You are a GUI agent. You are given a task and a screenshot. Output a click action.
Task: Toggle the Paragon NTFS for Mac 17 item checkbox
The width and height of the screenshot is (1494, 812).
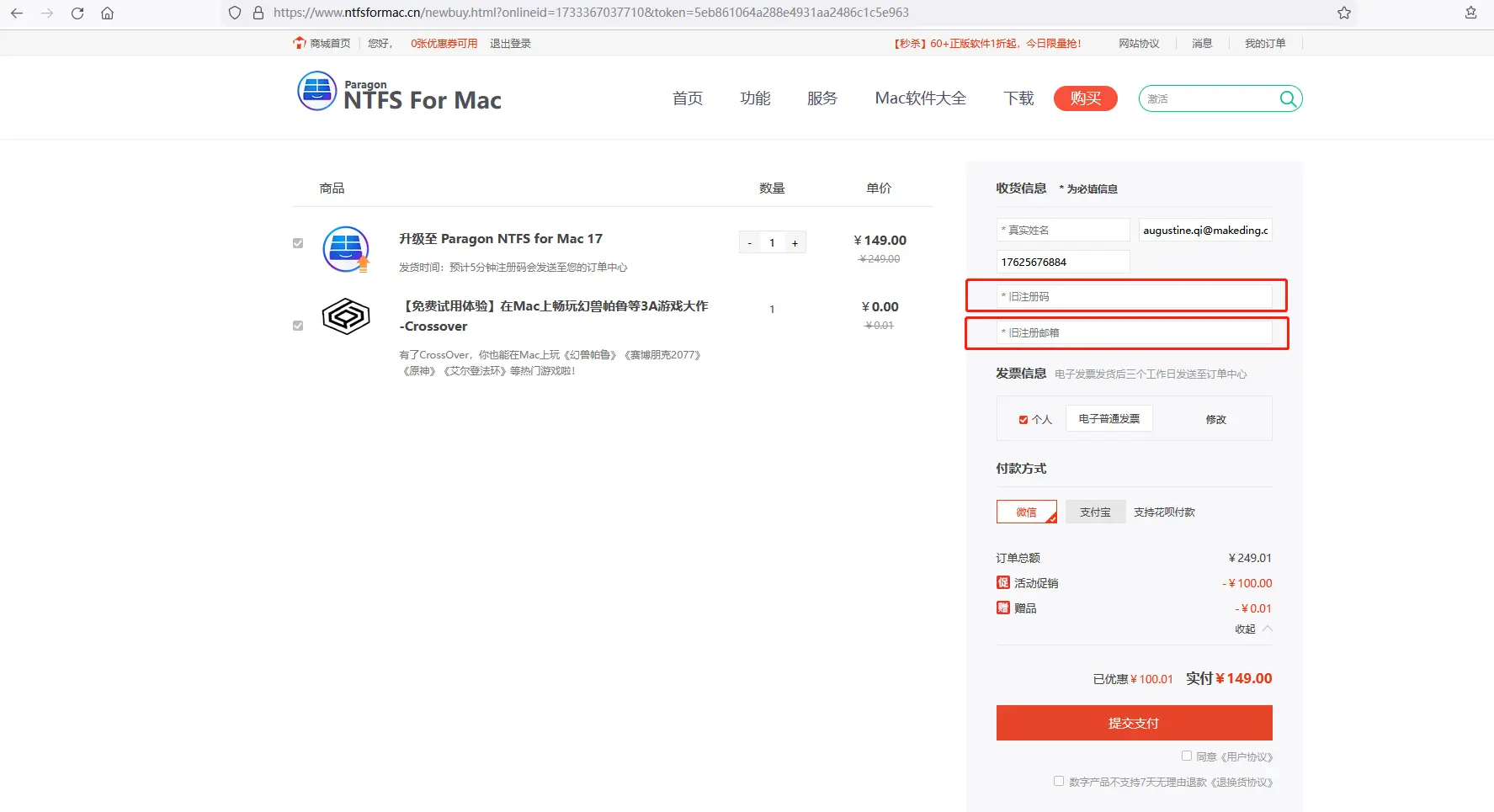298,243
